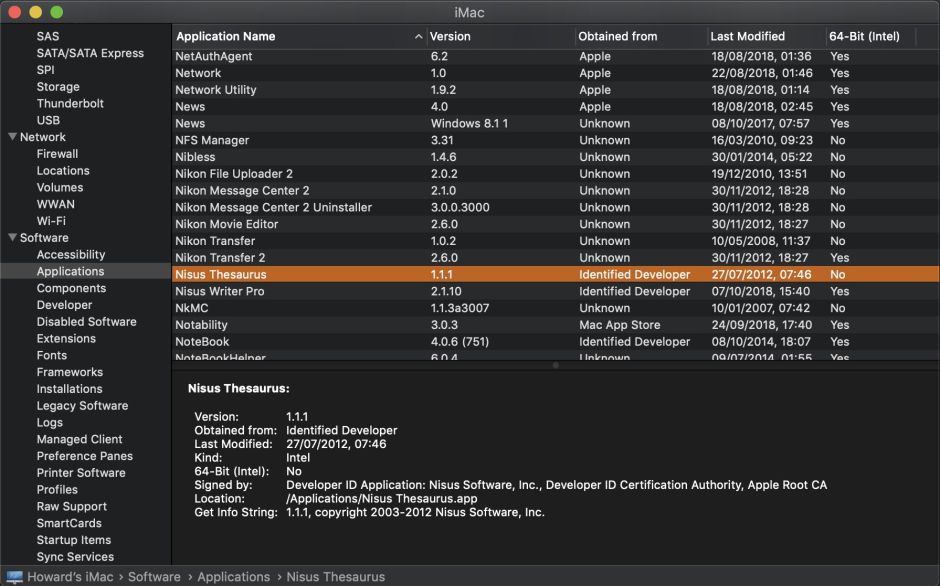This screenshot has height=586, width=940.
Task: Sort the list by Version column
Action: [x=449, y=37]
